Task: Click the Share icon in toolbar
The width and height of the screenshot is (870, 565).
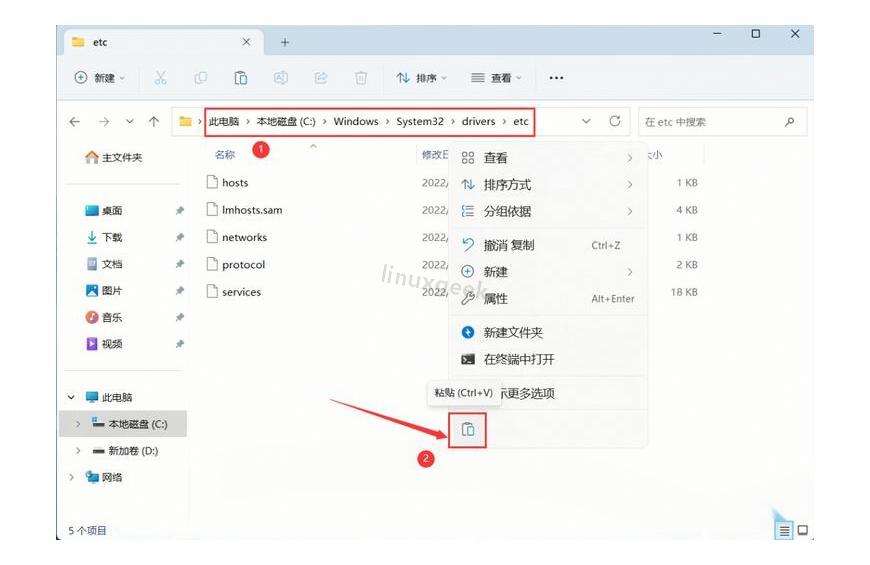Action: 321,78
